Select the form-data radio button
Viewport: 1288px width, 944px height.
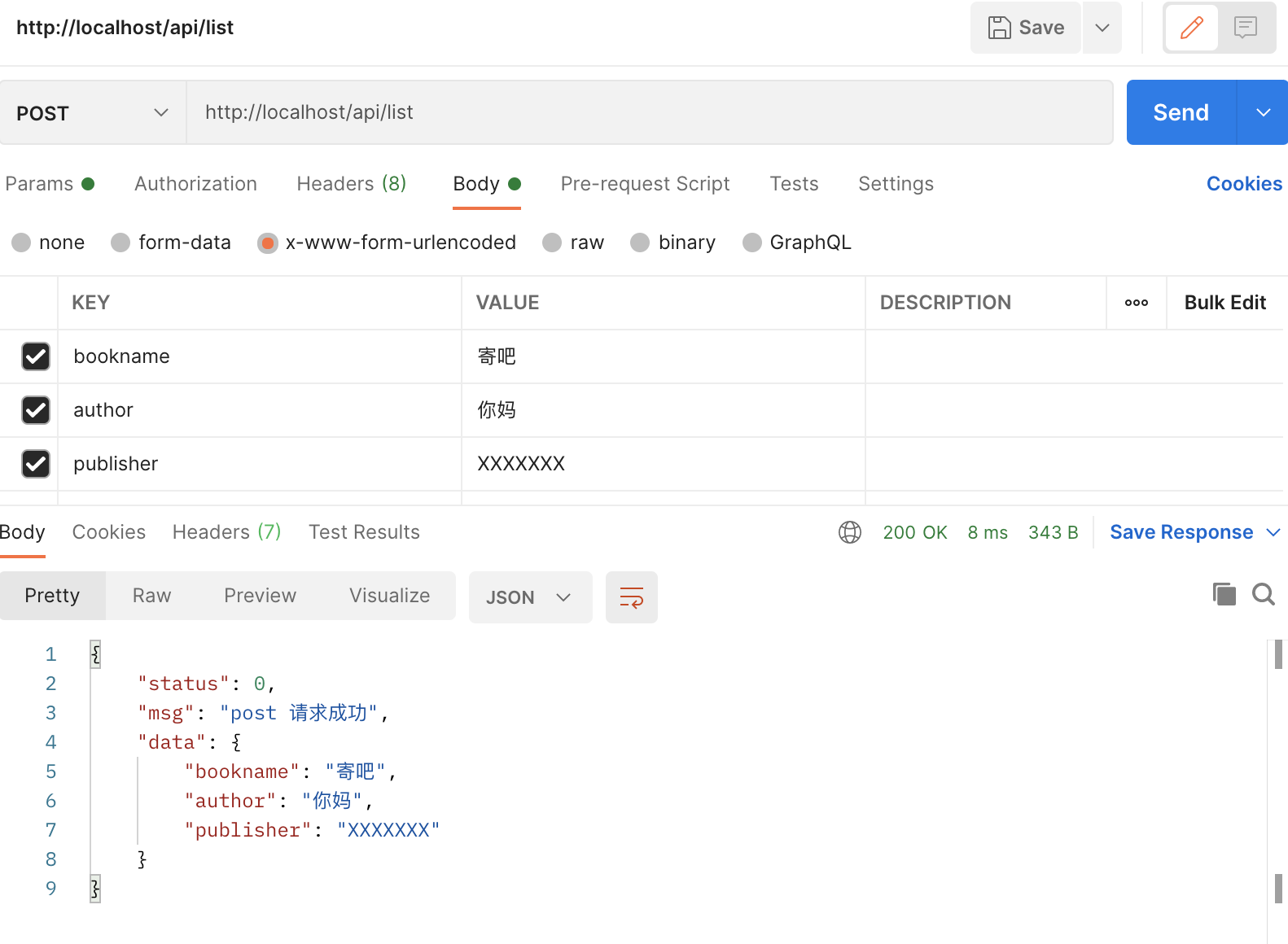coord(120,243)
